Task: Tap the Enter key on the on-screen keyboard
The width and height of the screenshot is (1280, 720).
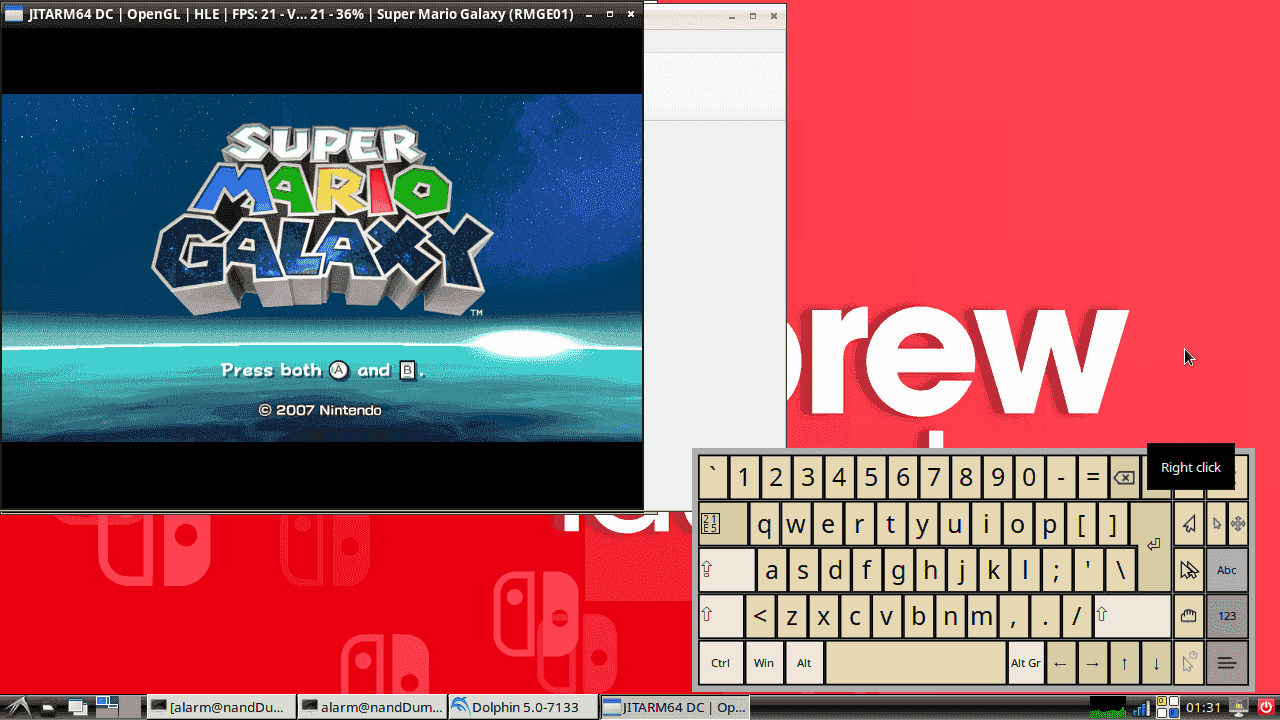Action: coord(1153,546)
